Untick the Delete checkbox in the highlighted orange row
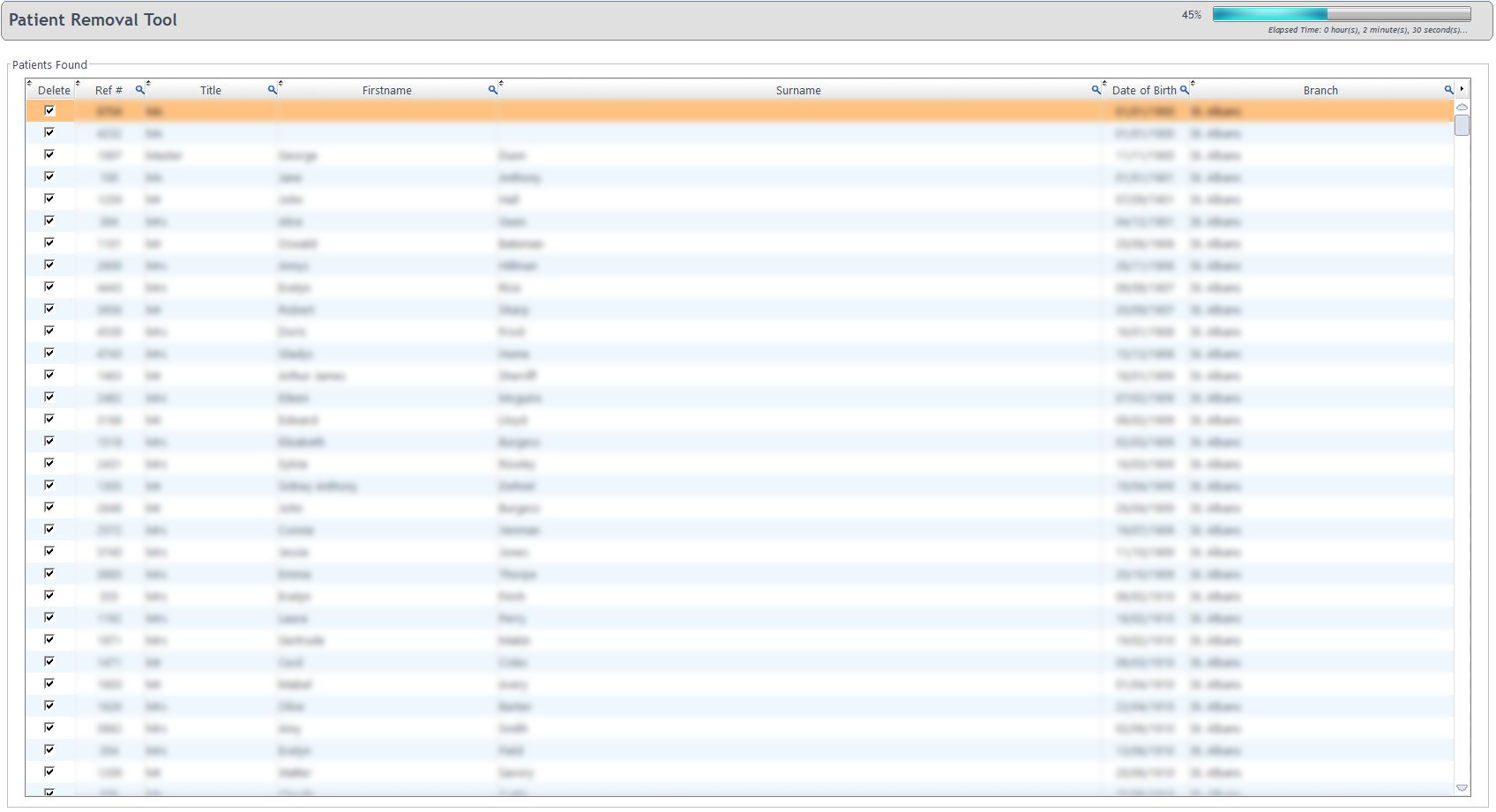The width and height of the screenshot is (1496, 812). [49, 111]
